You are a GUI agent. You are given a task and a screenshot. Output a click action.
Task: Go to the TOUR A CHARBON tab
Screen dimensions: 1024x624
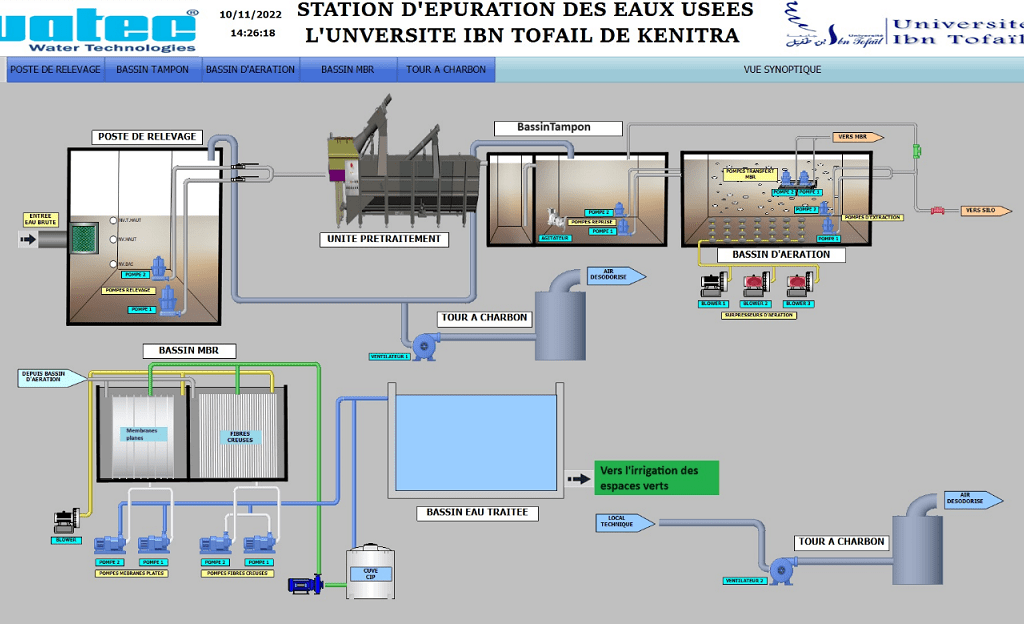click(445, 69)
